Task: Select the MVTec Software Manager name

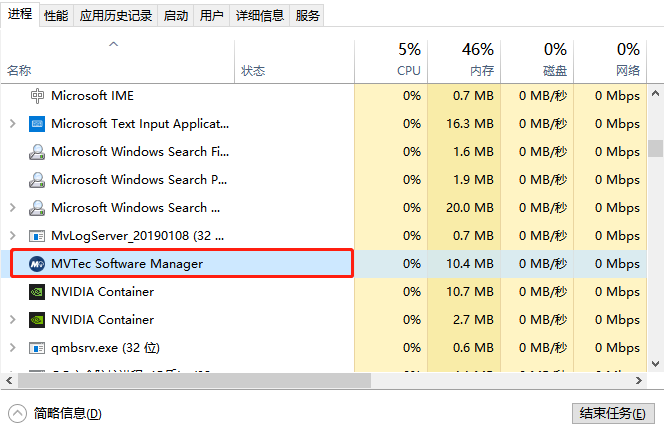Action: coord(127,264)
